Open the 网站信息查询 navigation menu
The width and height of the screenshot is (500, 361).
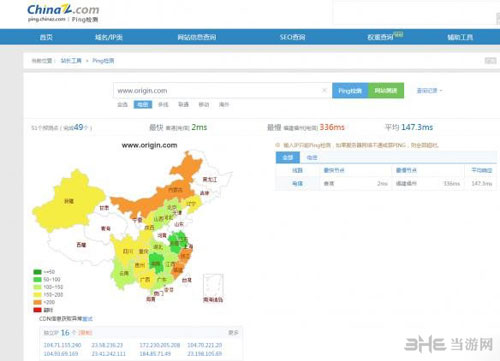pos(197,37)
